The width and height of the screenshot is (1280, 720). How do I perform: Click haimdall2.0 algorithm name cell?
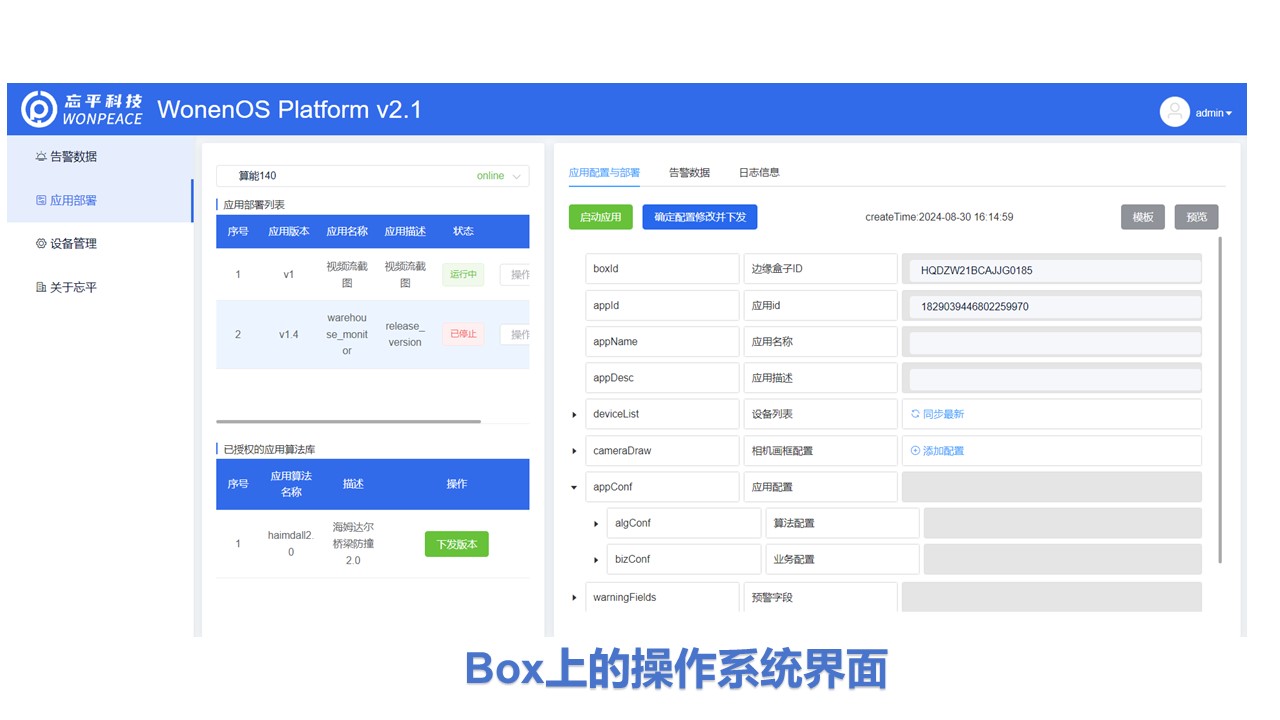pyautogui.click(x=291, y=544)
